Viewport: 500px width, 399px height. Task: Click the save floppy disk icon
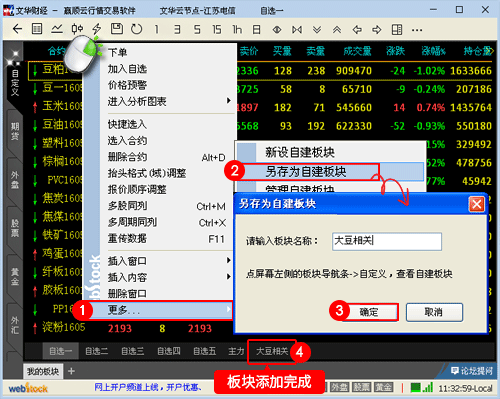click(x=117, y=29)
